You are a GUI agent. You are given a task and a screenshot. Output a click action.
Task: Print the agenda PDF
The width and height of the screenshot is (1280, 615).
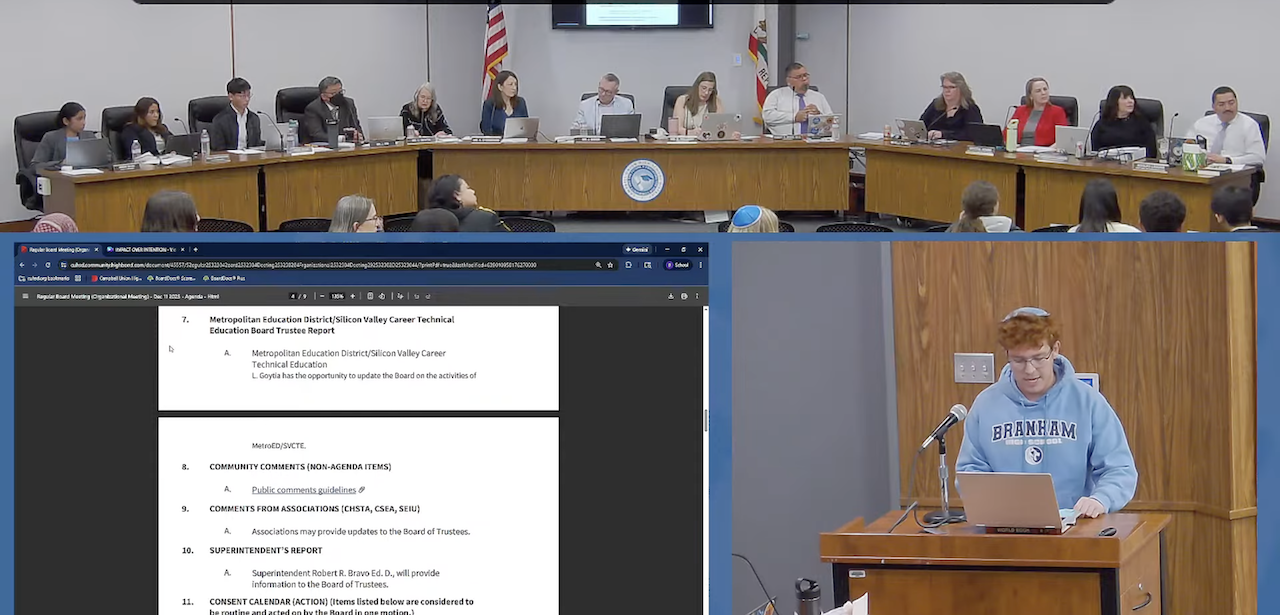coord(684,296)
